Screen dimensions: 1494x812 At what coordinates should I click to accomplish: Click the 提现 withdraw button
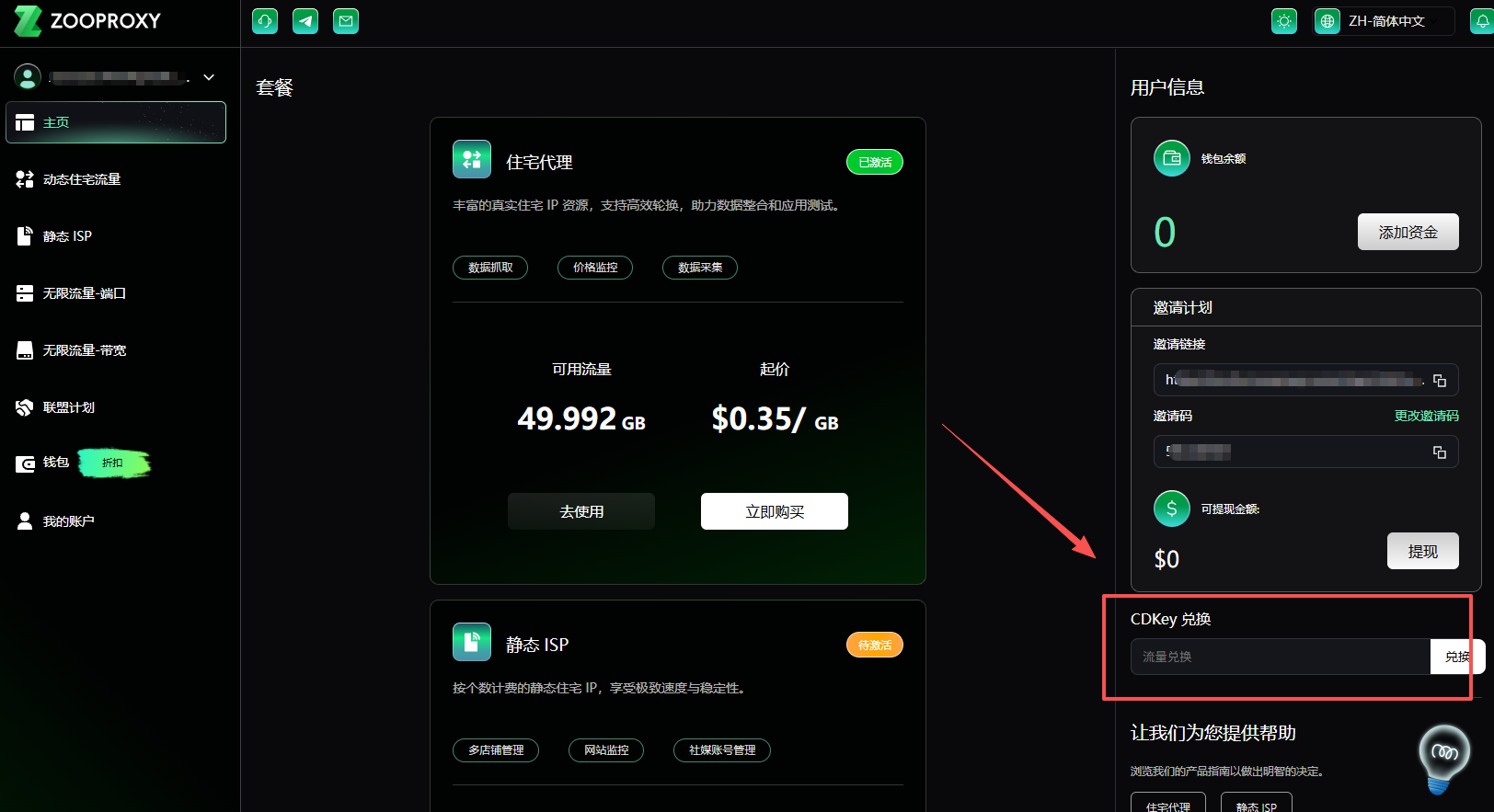[x=1423, y=551]
